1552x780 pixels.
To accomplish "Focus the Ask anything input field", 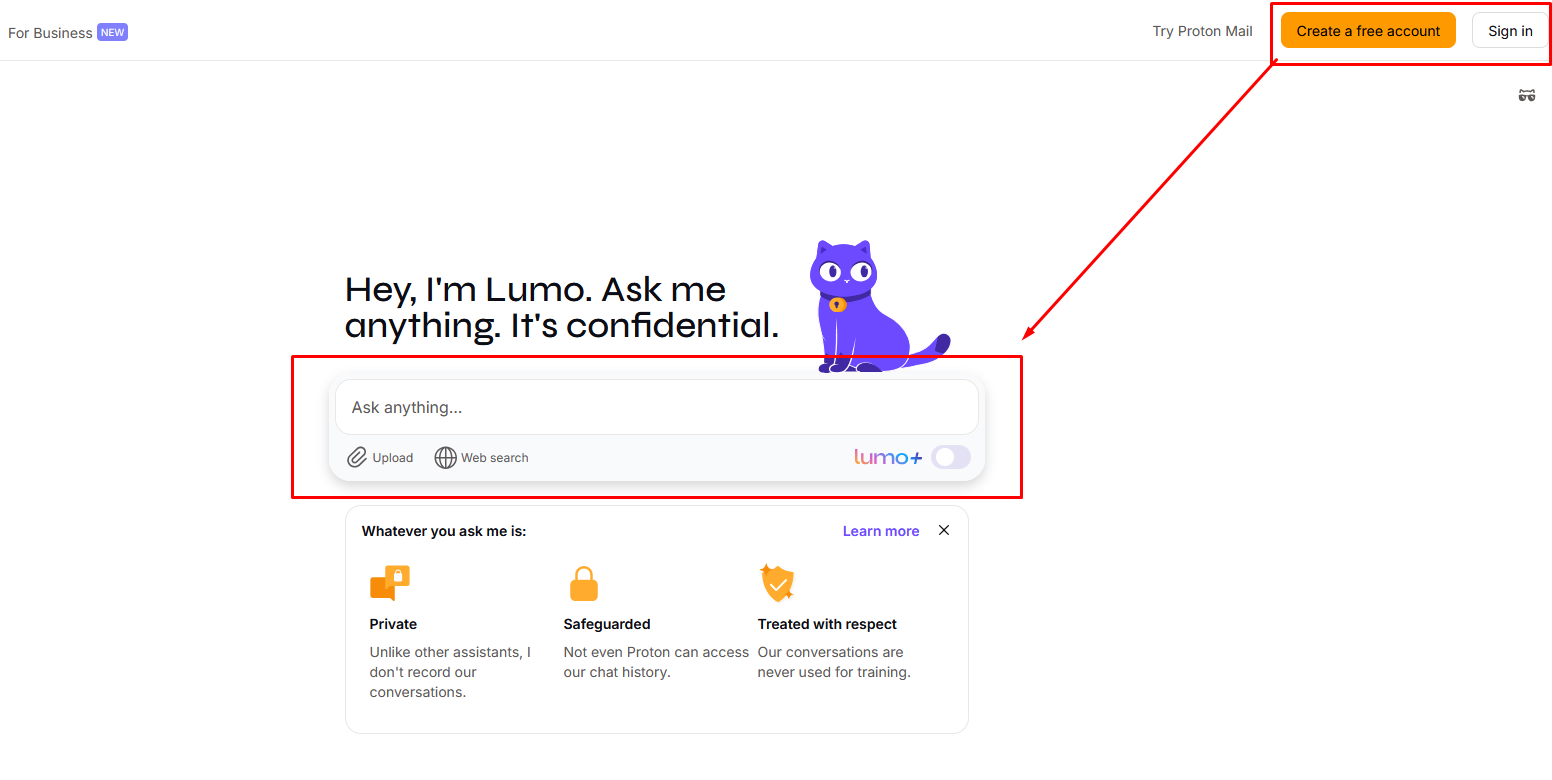I will 656,408.
